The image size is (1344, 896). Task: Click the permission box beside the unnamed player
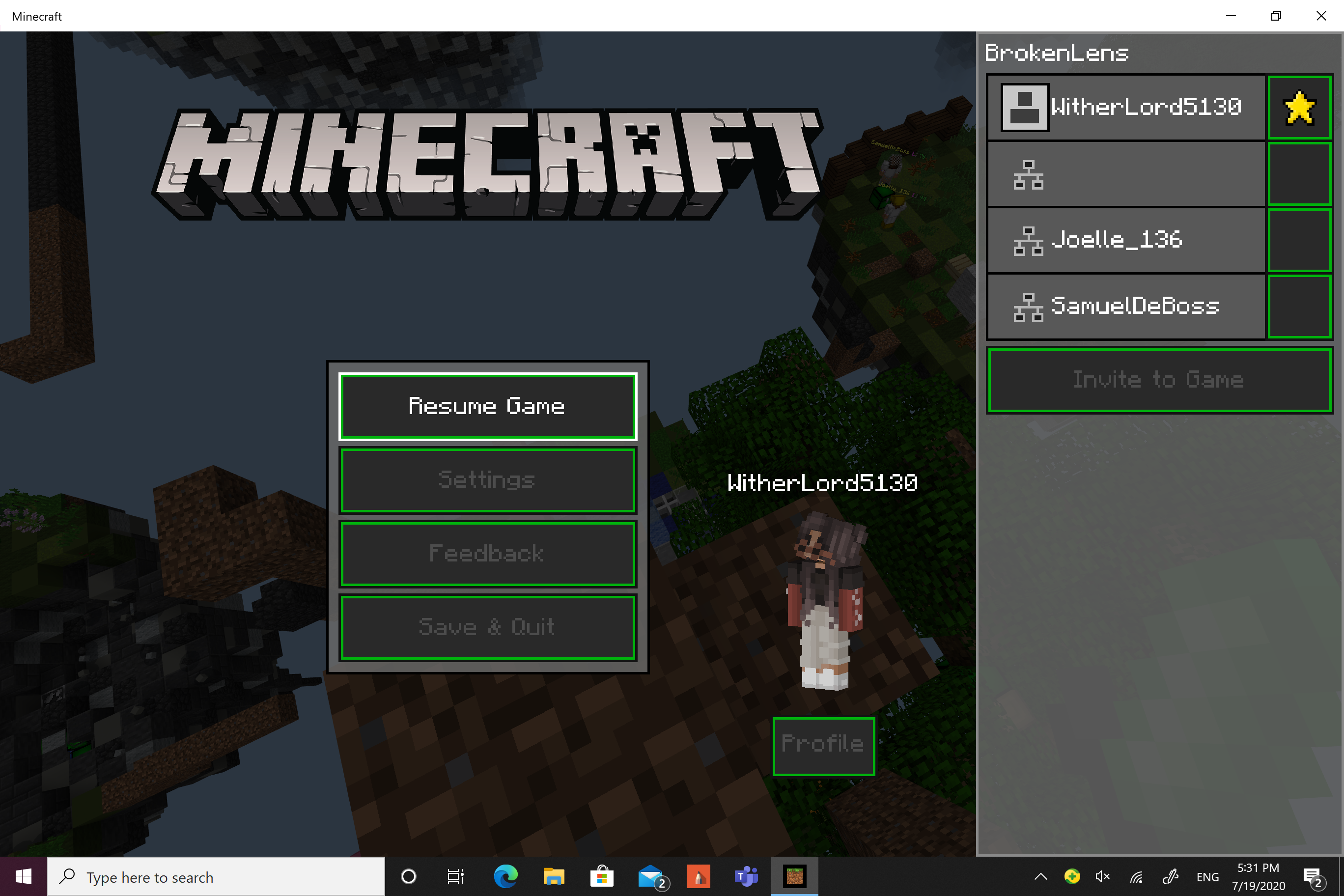pyautogui.click(x=1299, y=174)
